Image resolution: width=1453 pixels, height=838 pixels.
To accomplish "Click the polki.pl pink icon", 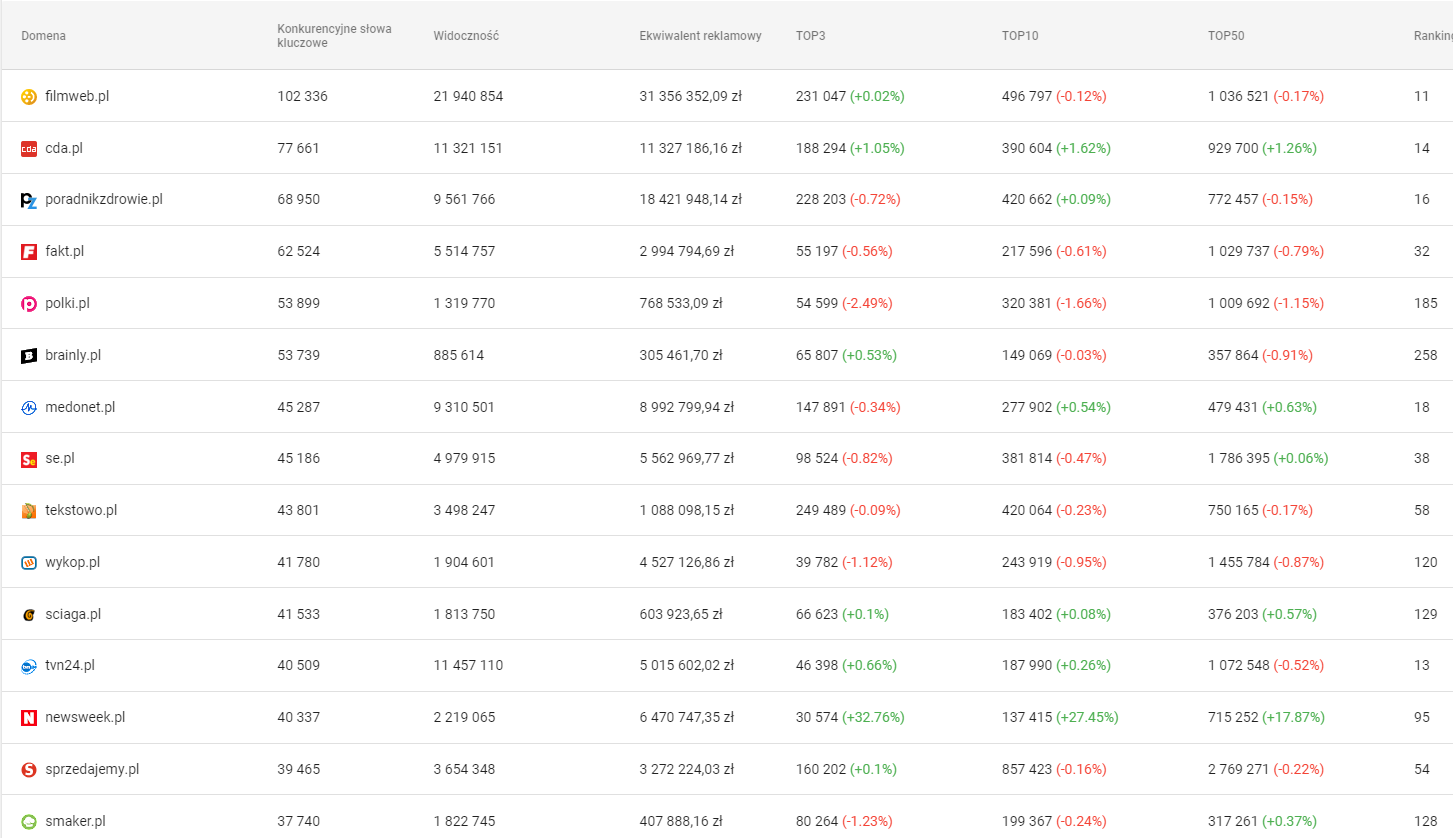I will click(x=29, y=304).
